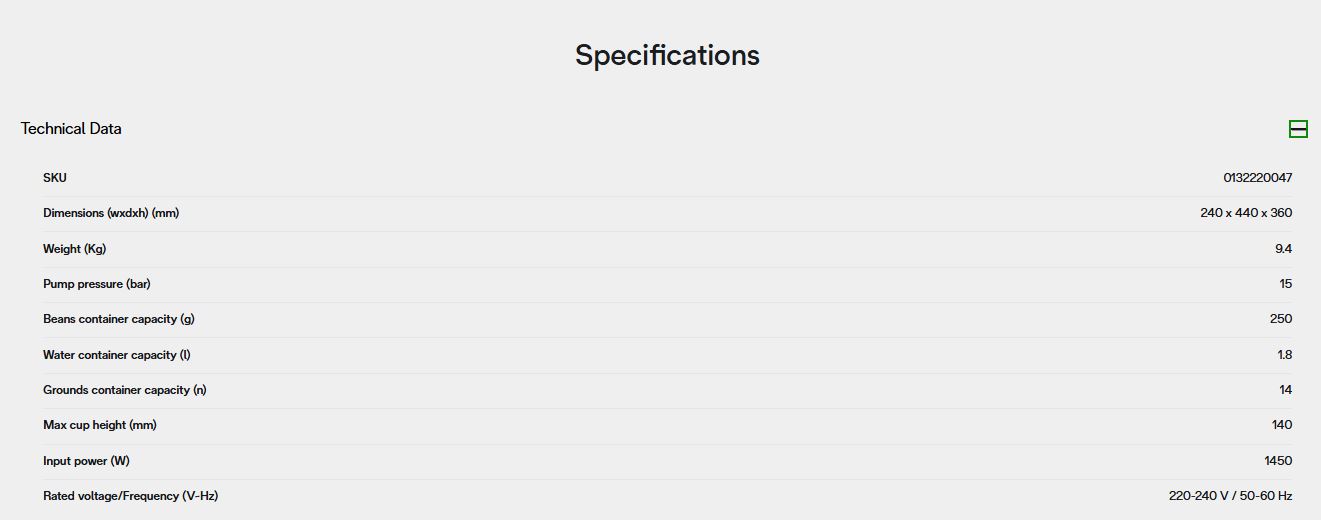This screenshot has height=520, width=1321.
Task: Click the Beans container capacity (g) label
Action: 118,319
